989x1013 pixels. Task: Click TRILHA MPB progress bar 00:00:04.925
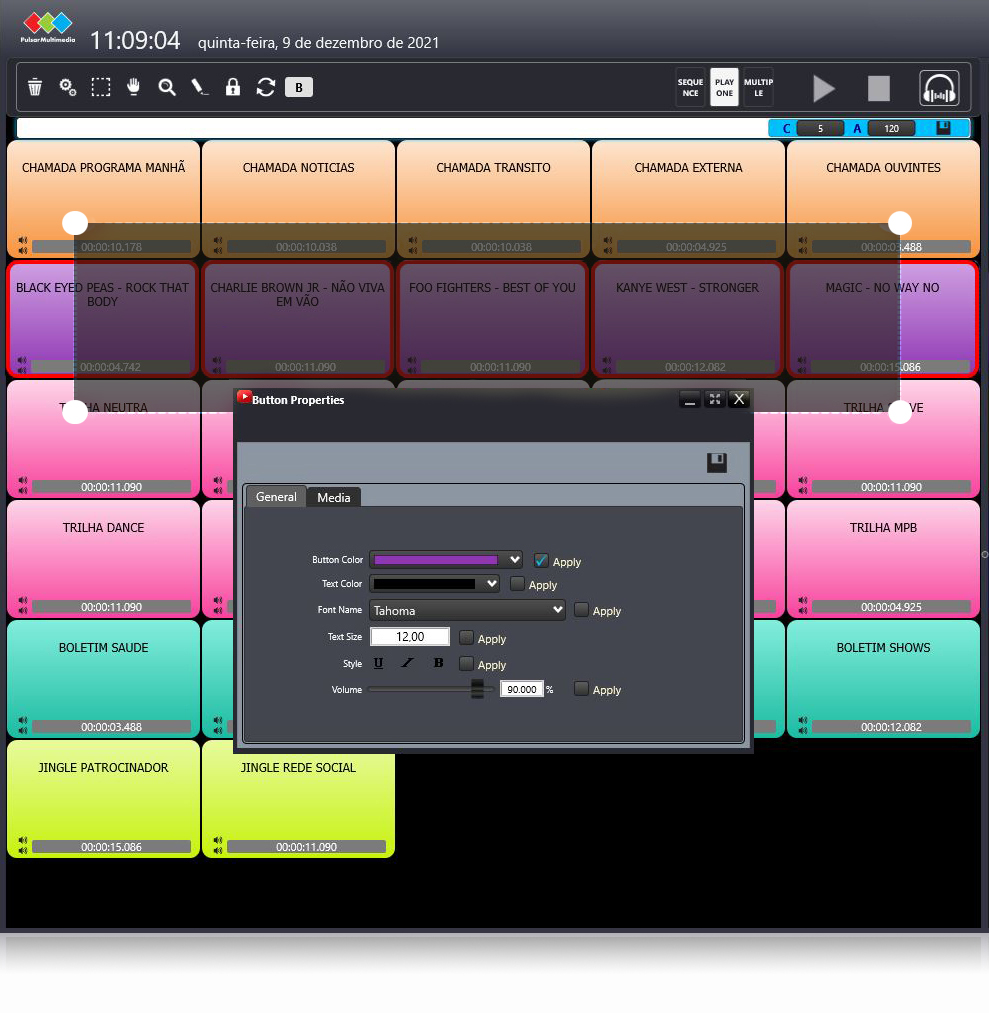coord(891,607)
